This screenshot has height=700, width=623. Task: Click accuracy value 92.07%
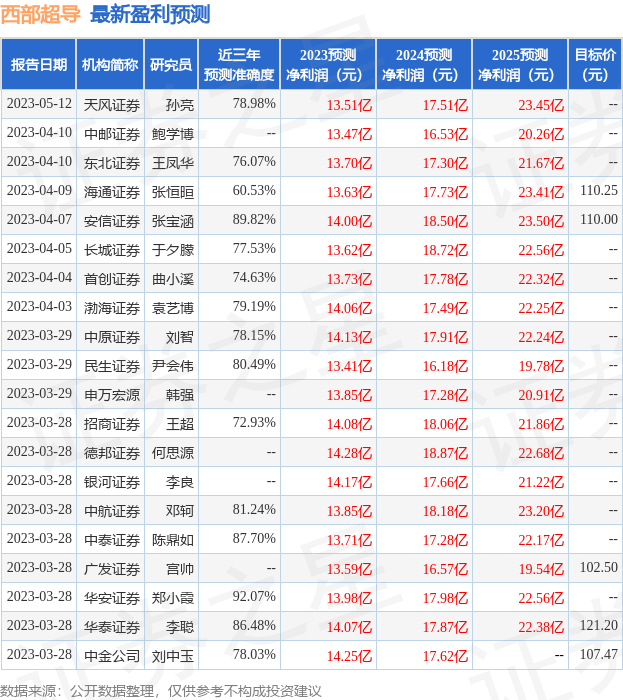coord(254,597)
